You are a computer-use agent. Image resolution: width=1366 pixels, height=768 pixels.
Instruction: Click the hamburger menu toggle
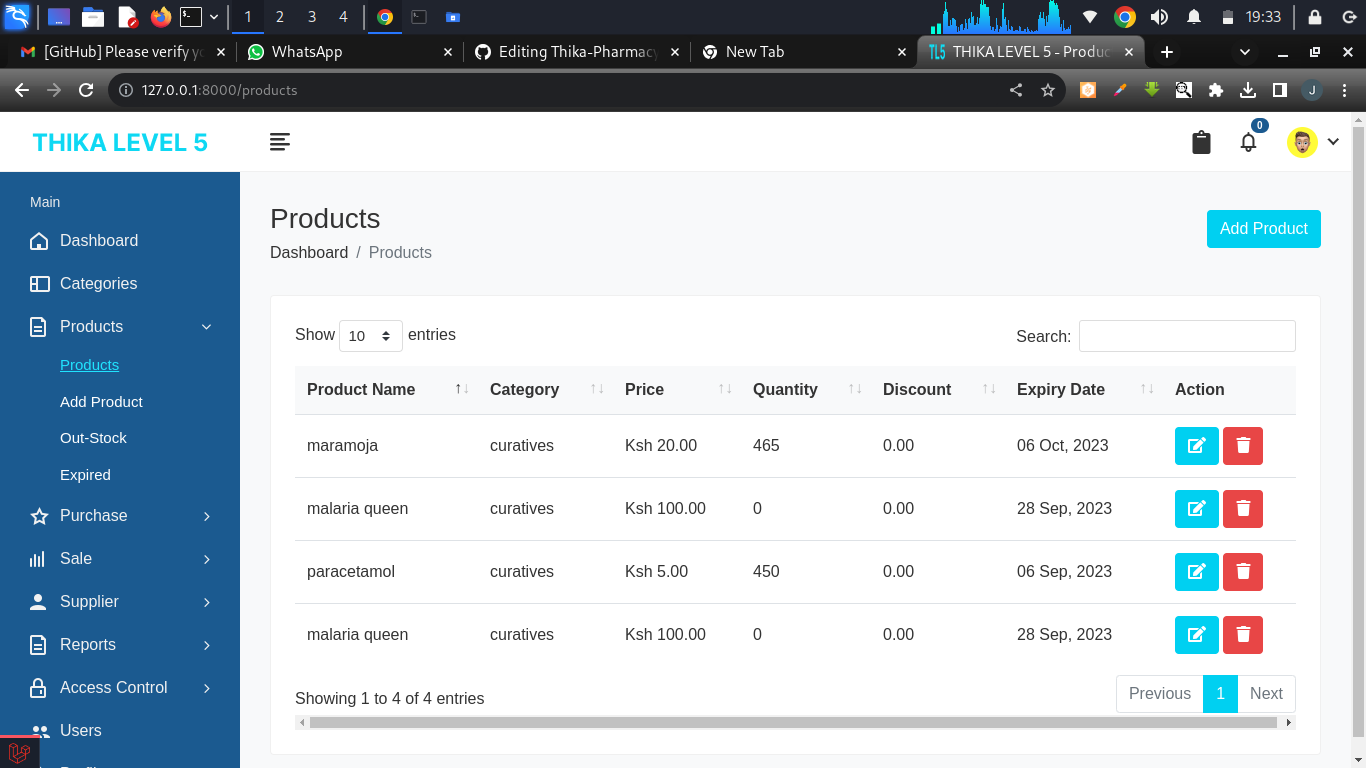pyautogui.click(x=280, y=141)
